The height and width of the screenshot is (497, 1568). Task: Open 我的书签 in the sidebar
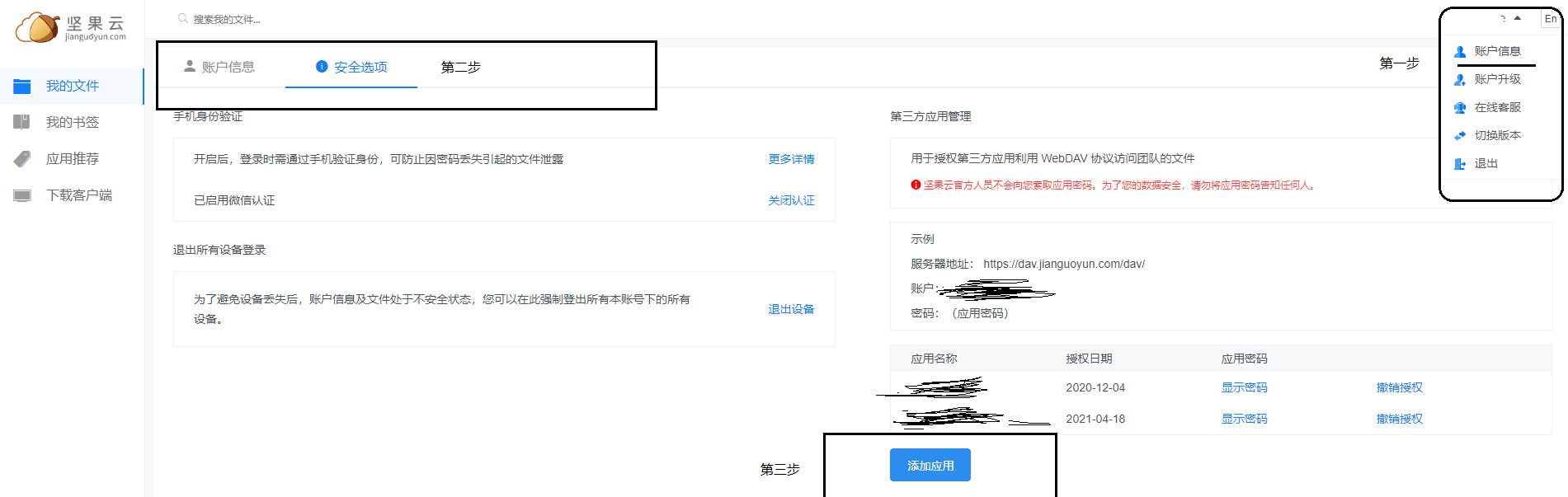pos(72,122)
